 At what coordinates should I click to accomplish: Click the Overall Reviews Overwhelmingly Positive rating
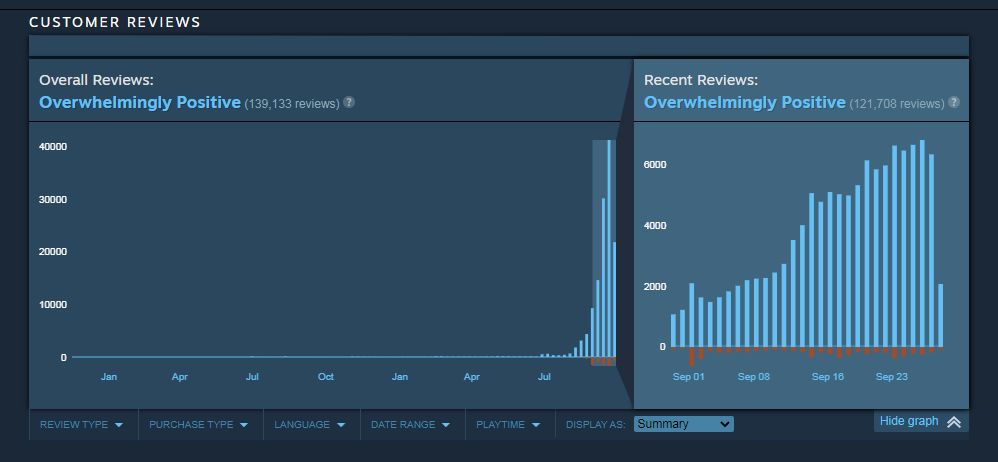(140, 102)
